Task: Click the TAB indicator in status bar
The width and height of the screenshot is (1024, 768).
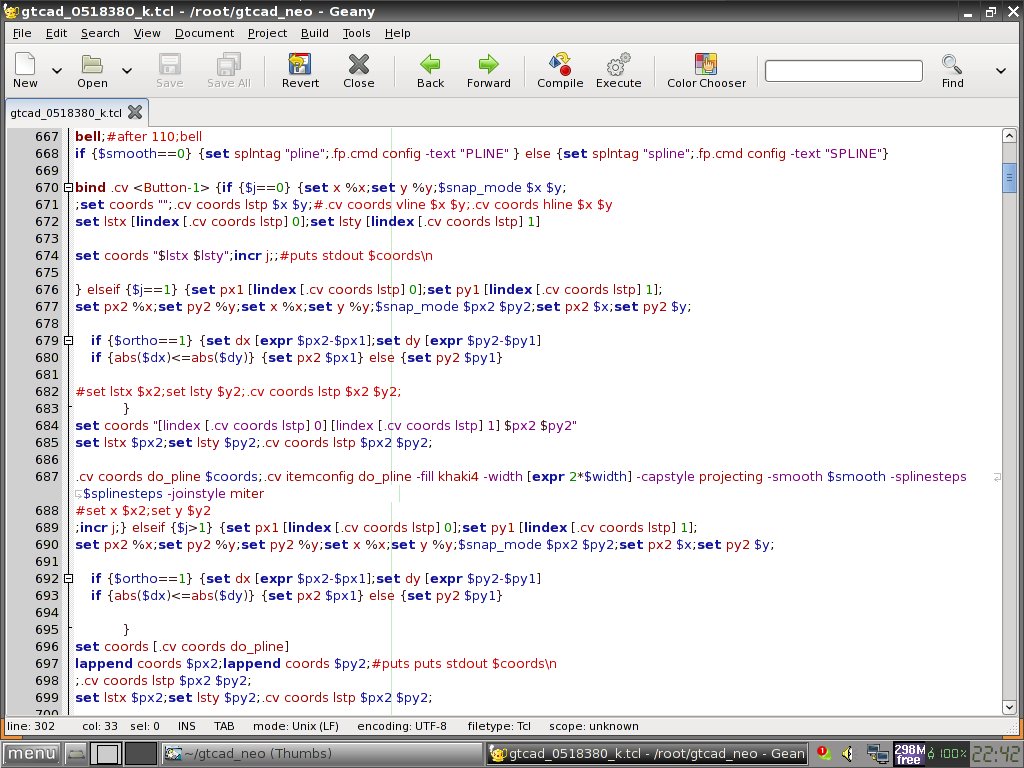Action: tap(224, 726)
